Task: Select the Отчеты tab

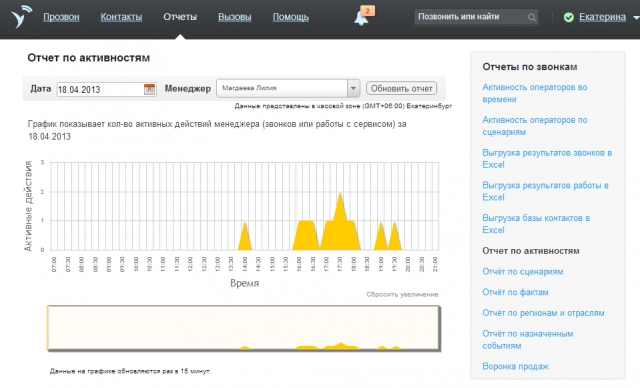Action: [180, 17]
